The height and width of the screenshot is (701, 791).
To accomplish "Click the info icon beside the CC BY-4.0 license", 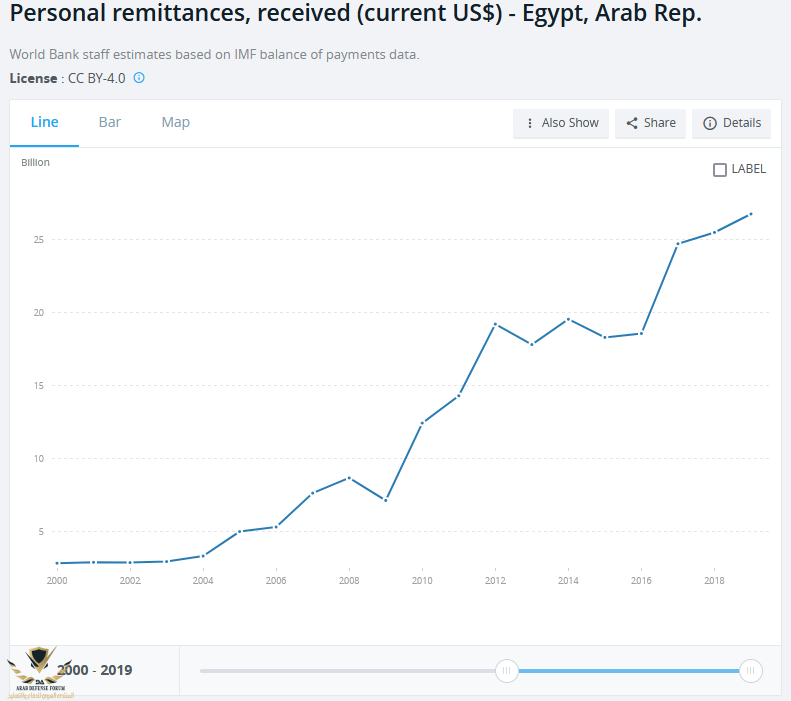I will 139,77.
